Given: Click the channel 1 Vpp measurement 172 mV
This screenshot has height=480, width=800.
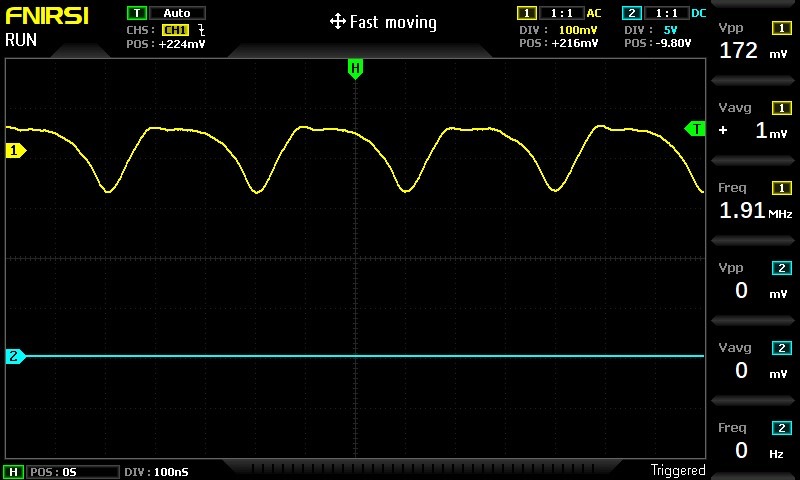Looking at the screenshot, I should click(x=753, y=50).
